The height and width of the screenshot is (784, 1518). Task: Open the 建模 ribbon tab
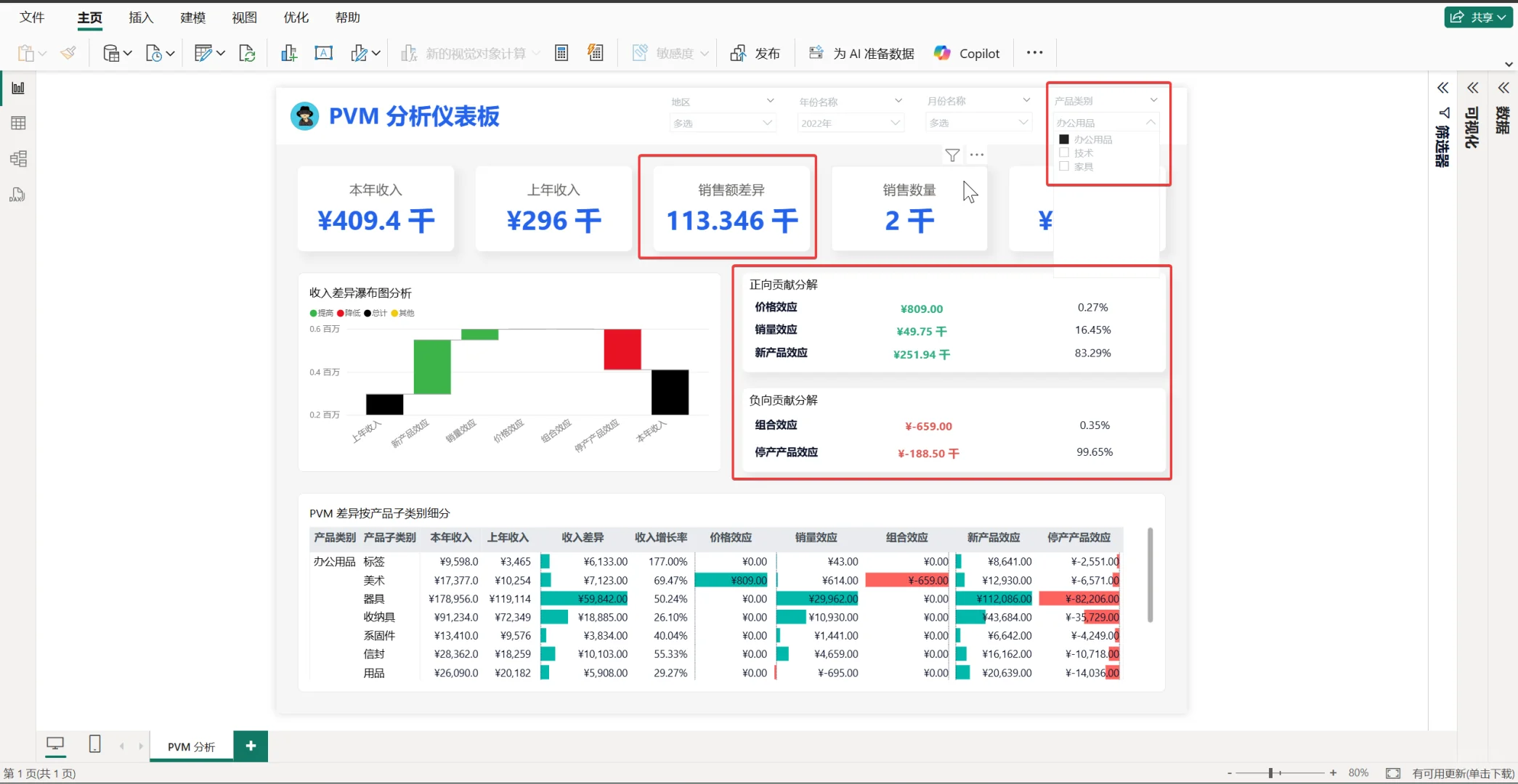[192, 17]
